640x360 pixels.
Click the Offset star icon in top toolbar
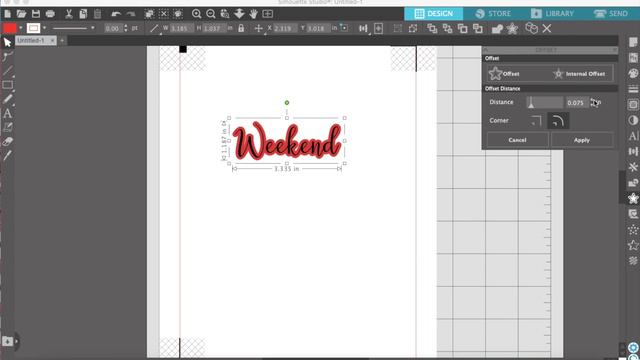pyautogui.click(x=512, y=29)
